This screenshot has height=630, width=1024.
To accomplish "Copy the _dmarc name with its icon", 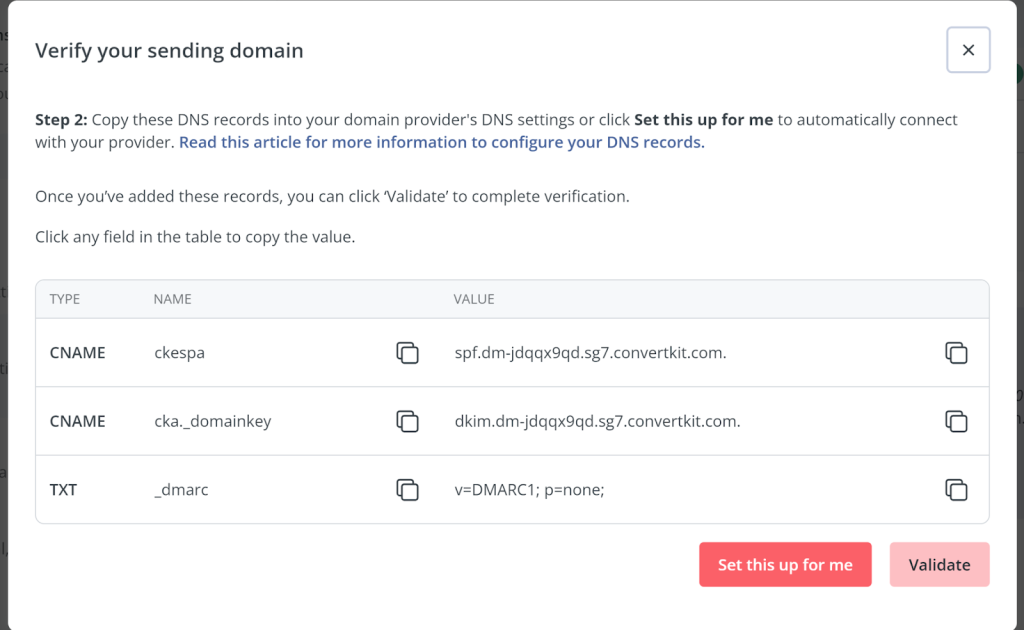I will [407, 490].
